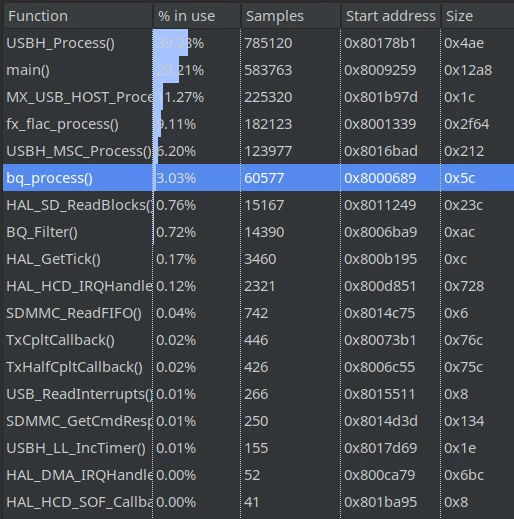Image resolution: width=514 pixels, height=519 pixels.
Task: Click start address 0x801b97d
Action: (381, 97)
